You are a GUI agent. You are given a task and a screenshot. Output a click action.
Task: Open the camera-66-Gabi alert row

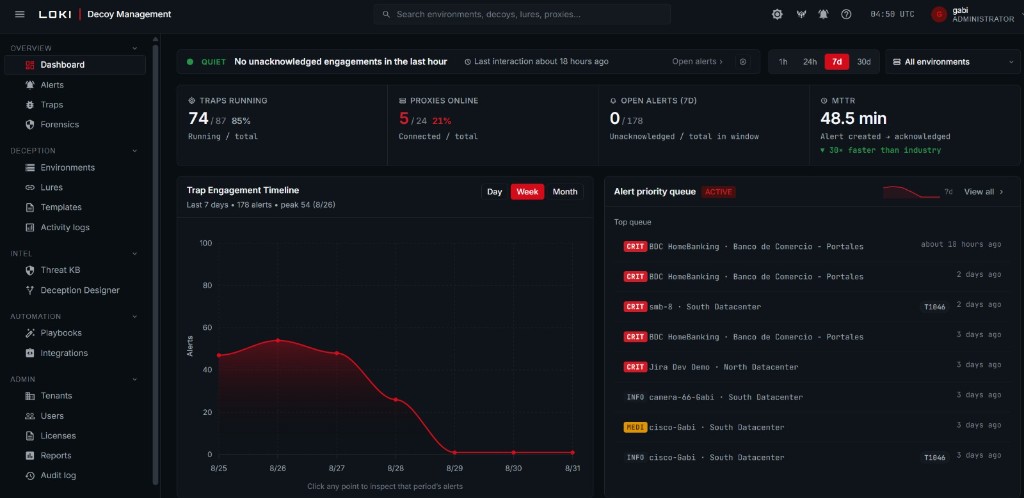click(x=812, y=397)
